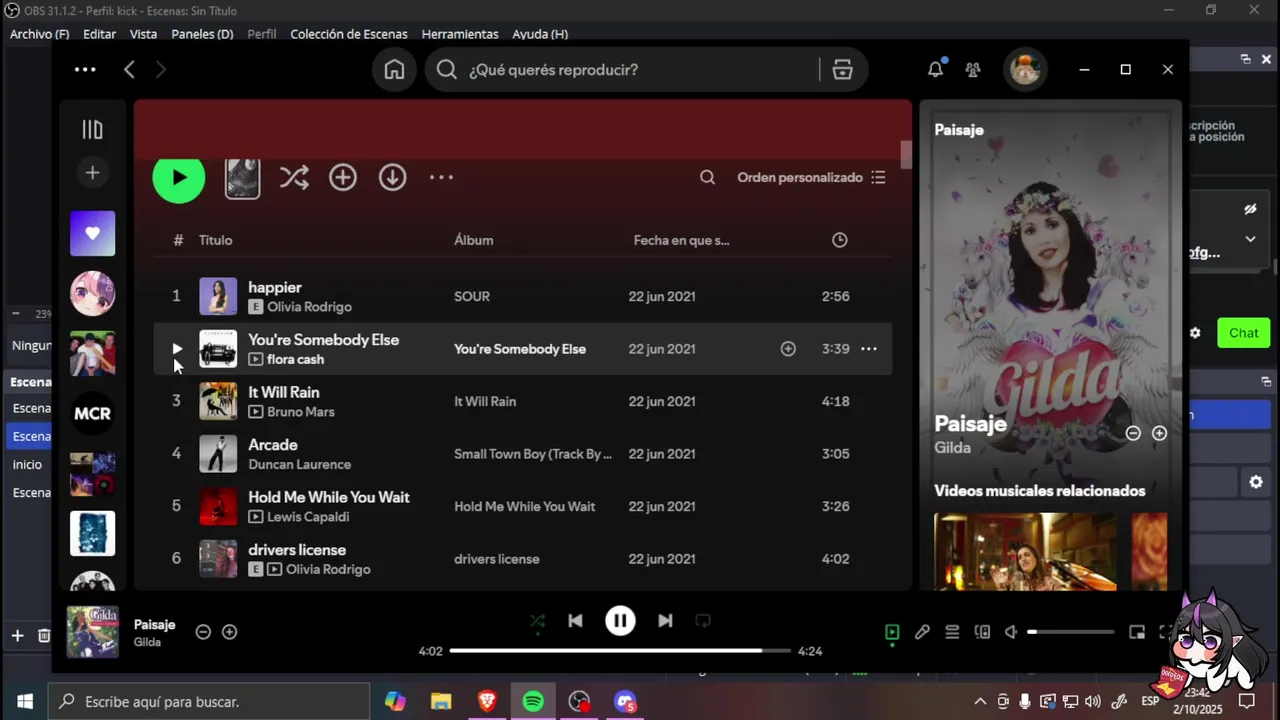
Task: Add Paisaje with plus in right panel
Action: coord(1160,433)
